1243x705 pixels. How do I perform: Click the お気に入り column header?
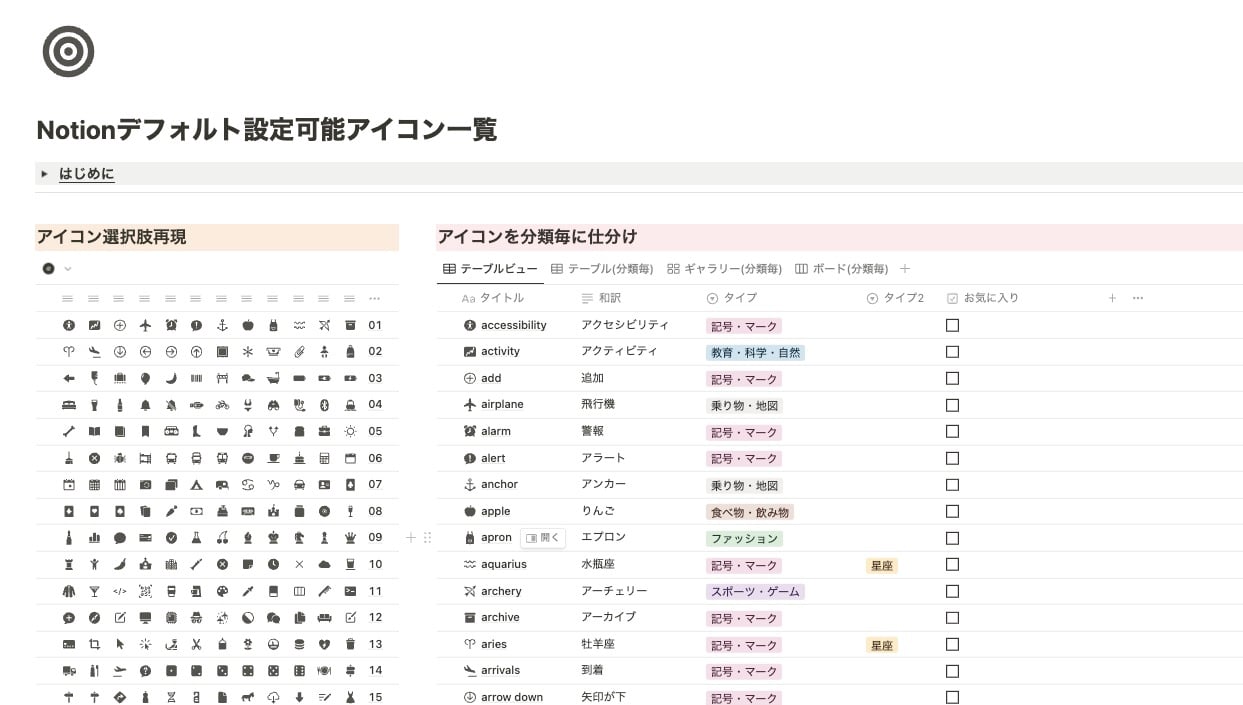coord(982,298)
